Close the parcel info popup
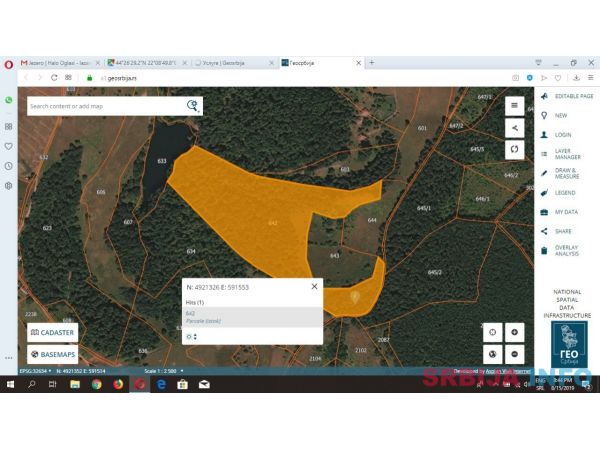The image size is (600, 450). pyautogui.click(x=315, y=286)
